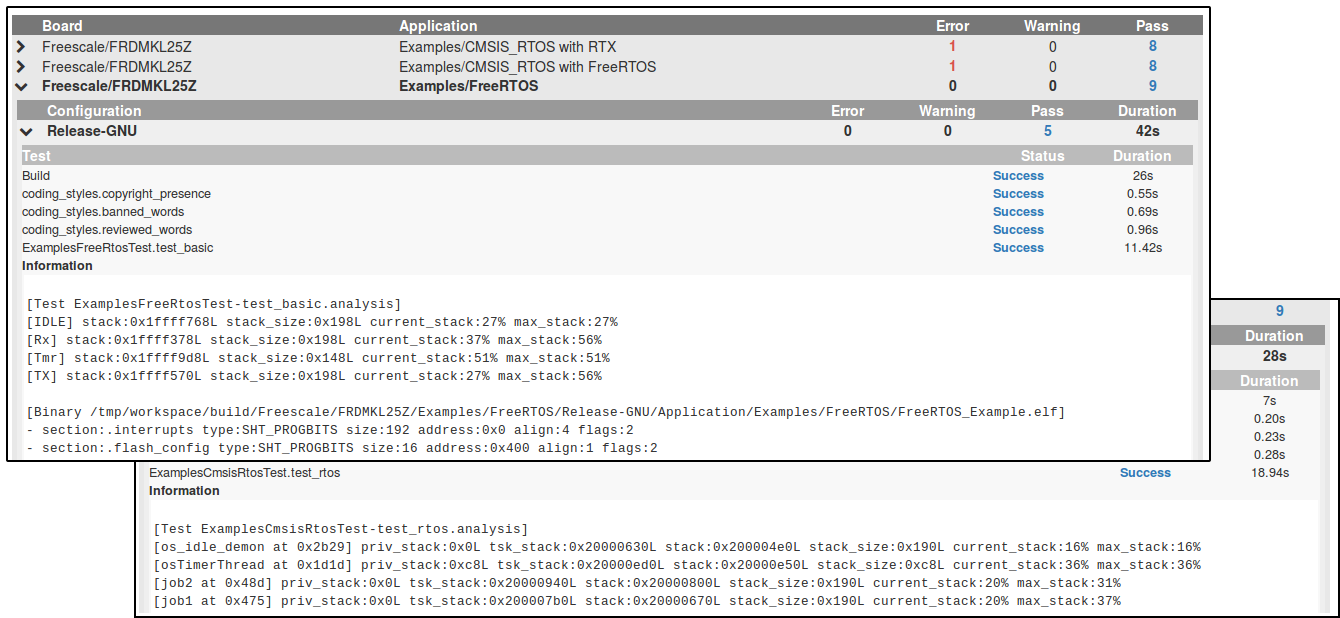This screenshot has height=618, width=1340.
Task: Select the Build test row
Action: (606, 176)
